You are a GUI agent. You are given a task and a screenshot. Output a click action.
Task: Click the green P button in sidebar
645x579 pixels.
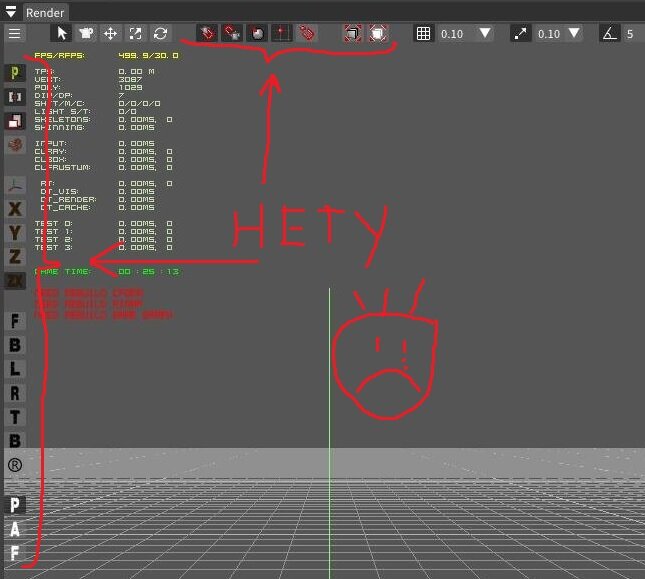pyautogui.click(x=15, y=73)
